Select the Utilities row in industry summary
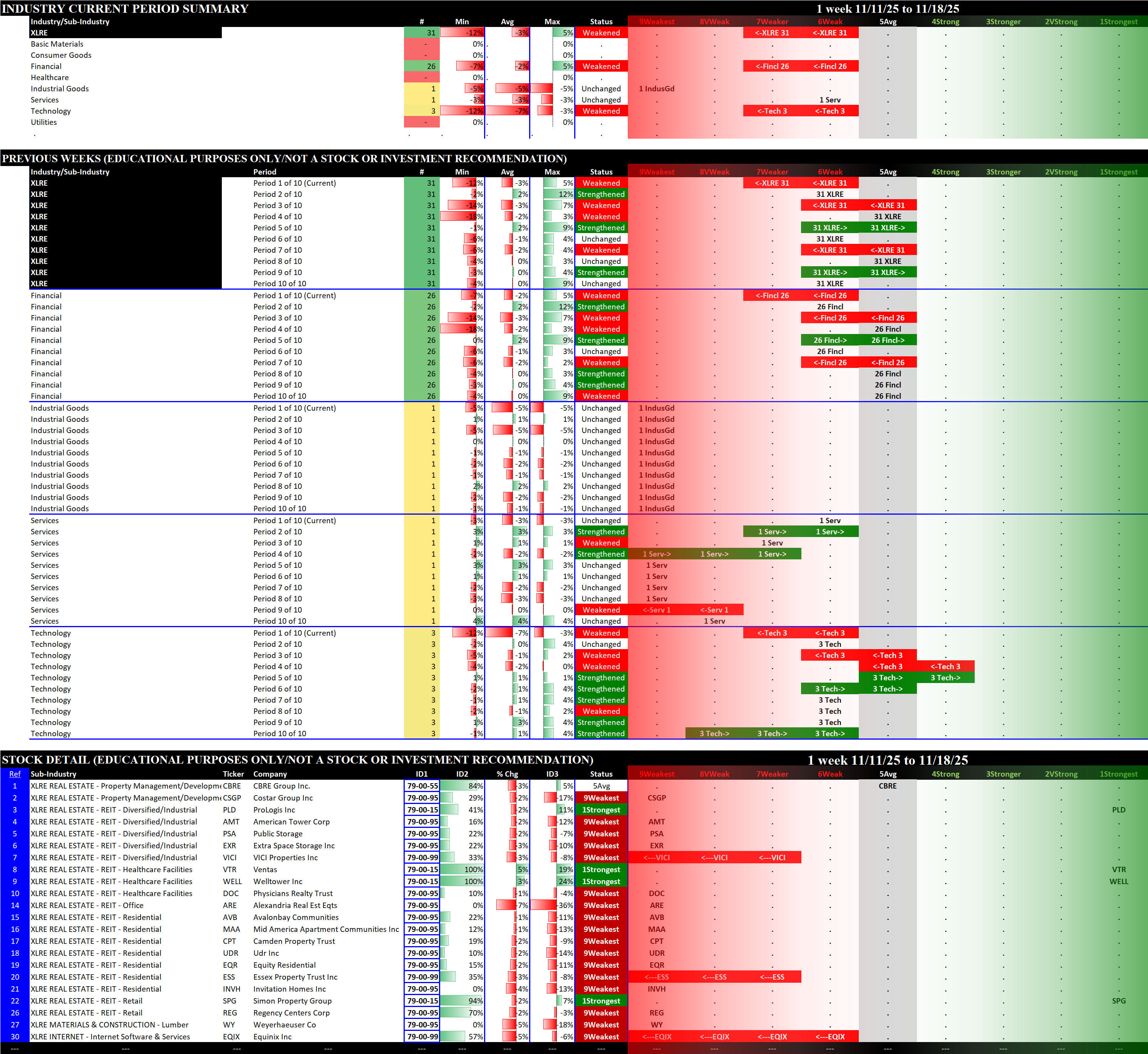This screenshot has height=1054, width=1148. 44,123
